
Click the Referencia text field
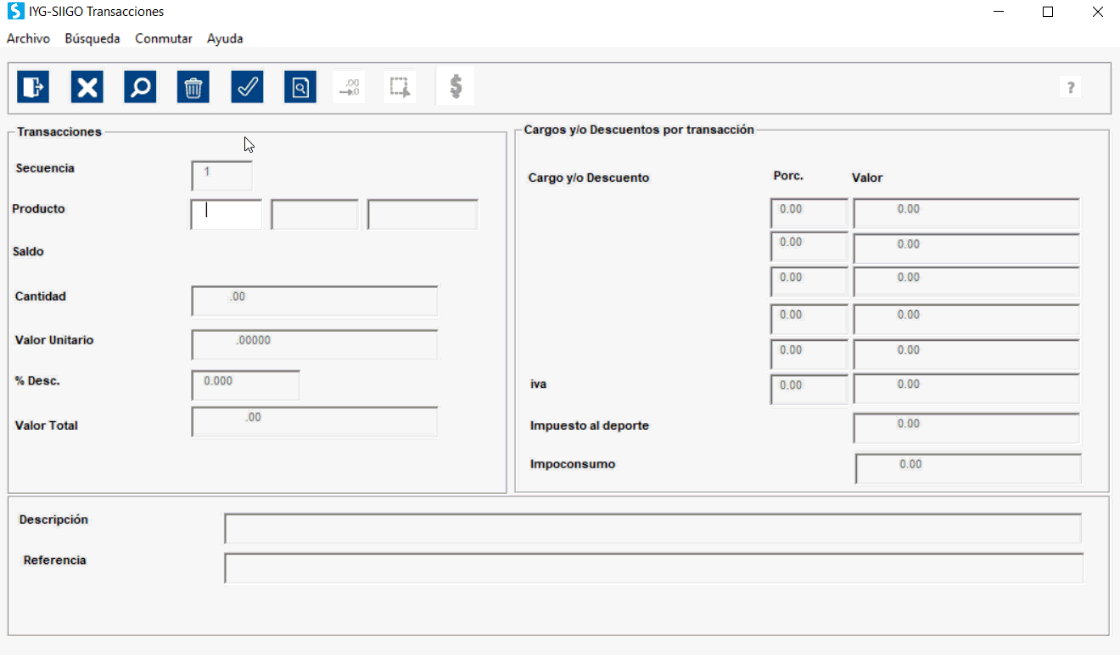click(x=654, y=568)
